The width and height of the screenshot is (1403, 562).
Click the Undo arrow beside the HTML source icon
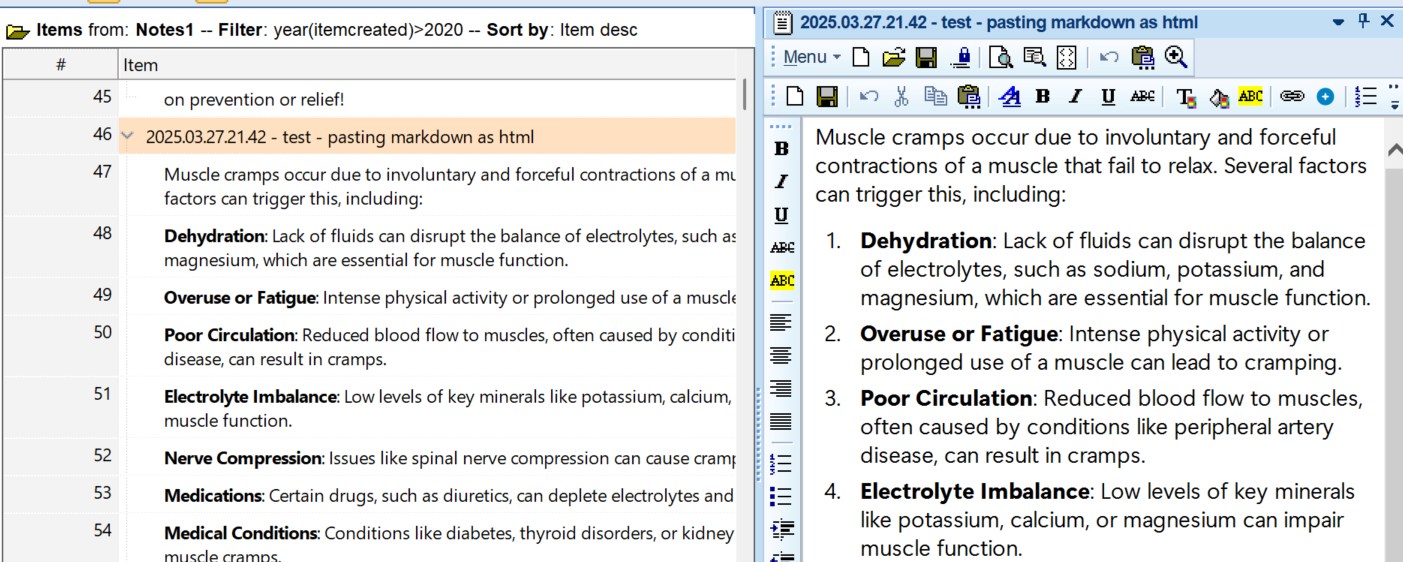(x=1108, y=58)
